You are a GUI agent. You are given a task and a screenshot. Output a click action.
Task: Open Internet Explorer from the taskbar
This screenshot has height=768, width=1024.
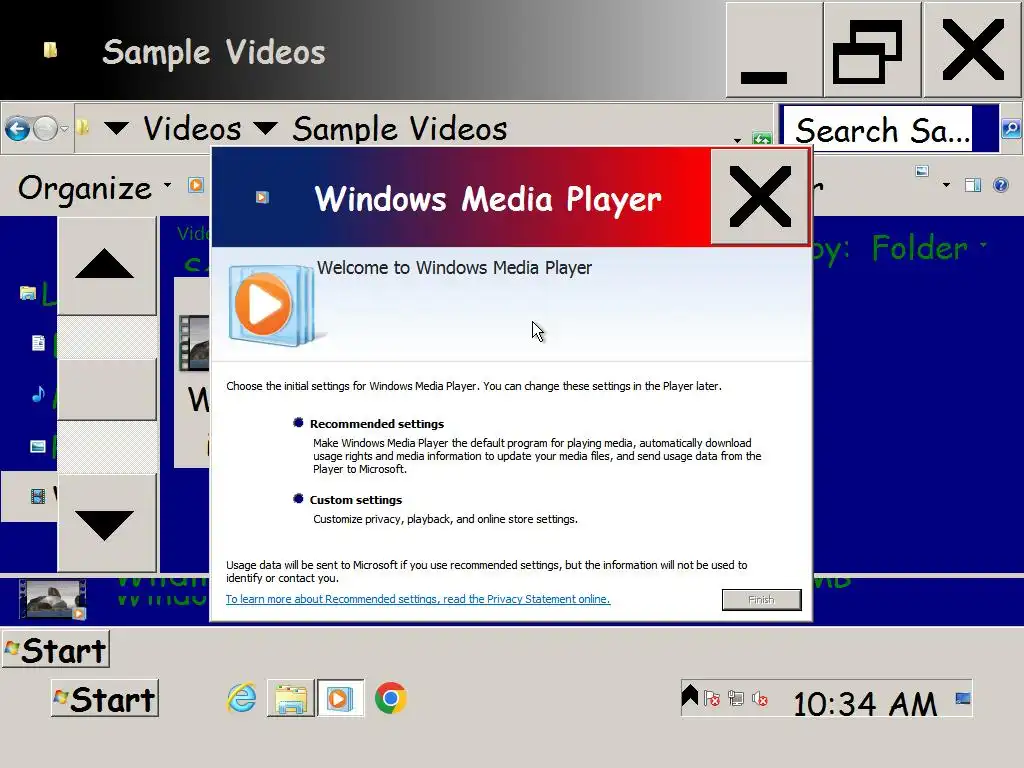tap(242, 698)
